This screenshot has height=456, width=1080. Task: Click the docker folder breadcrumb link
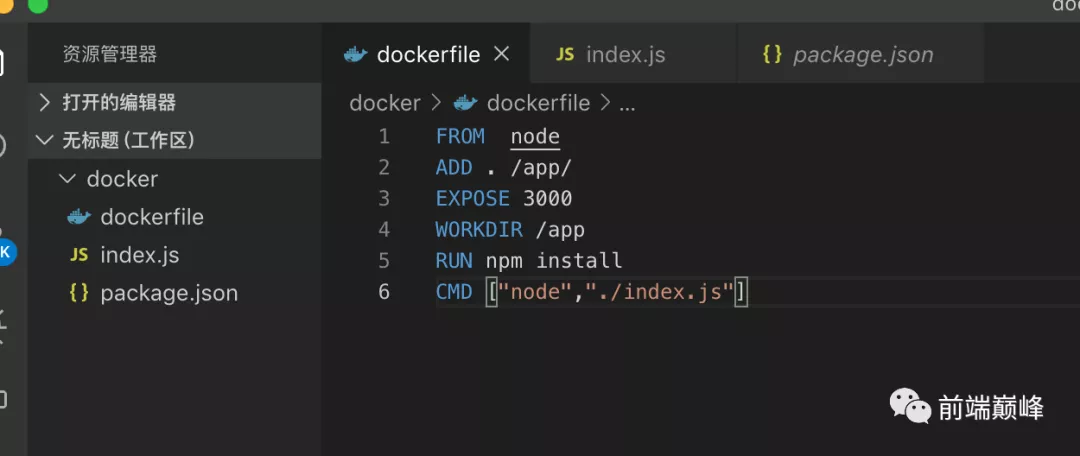click(385, 103)
